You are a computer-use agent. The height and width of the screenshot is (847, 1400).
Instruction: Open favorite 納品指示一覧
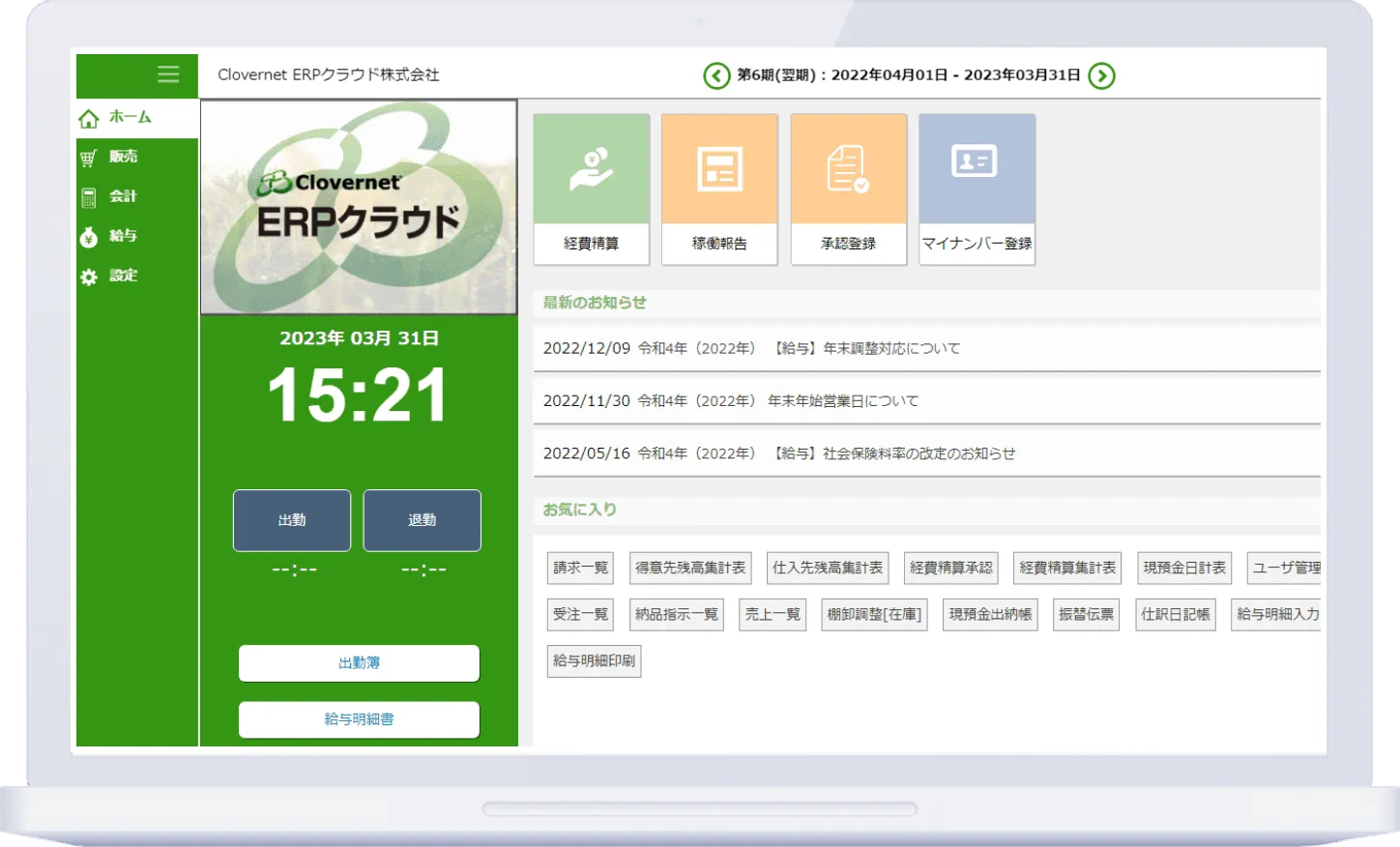tap(677, 614)
